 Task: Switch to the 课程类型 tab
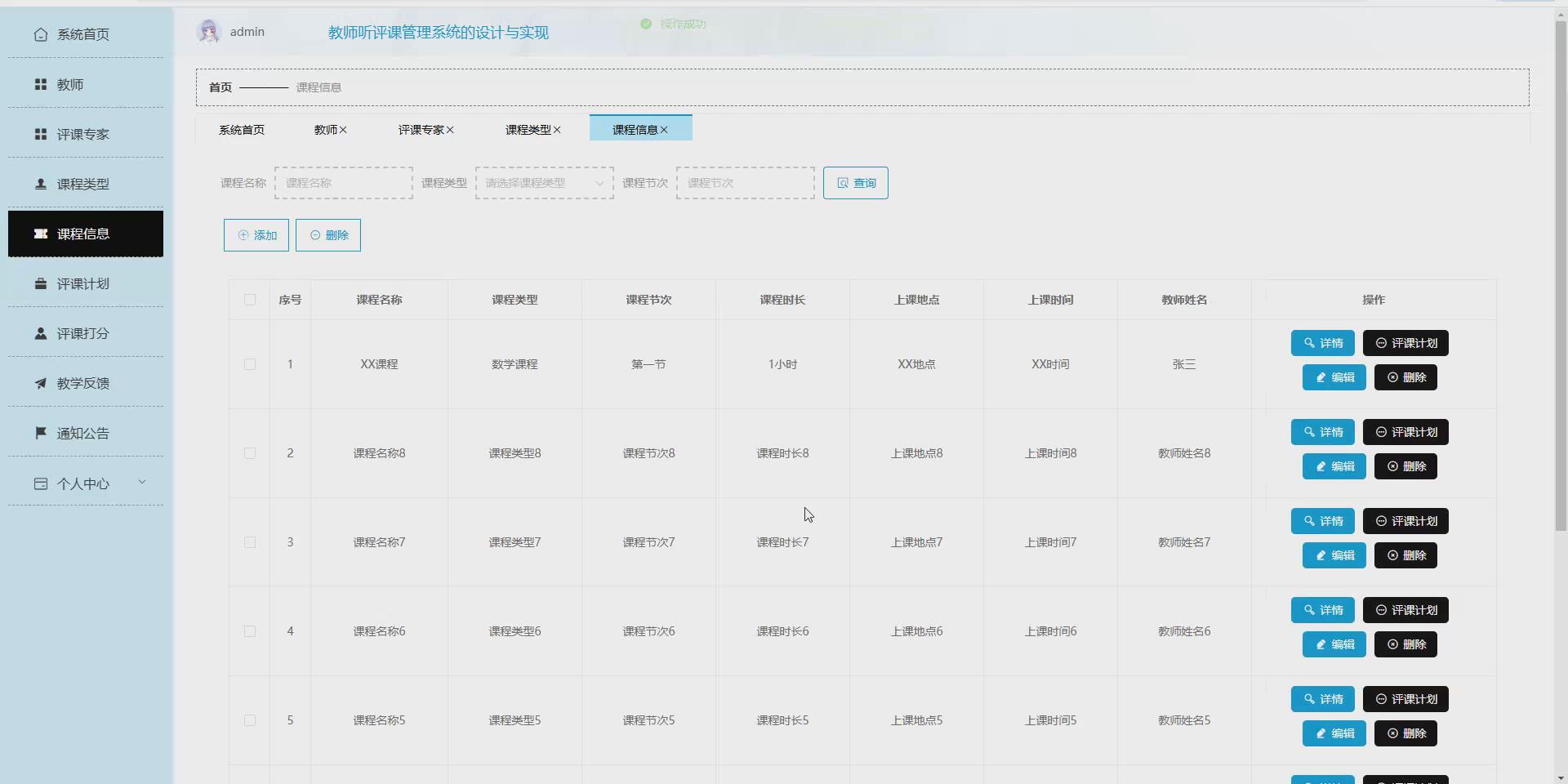pyautogui.click(x=528, y=130)
